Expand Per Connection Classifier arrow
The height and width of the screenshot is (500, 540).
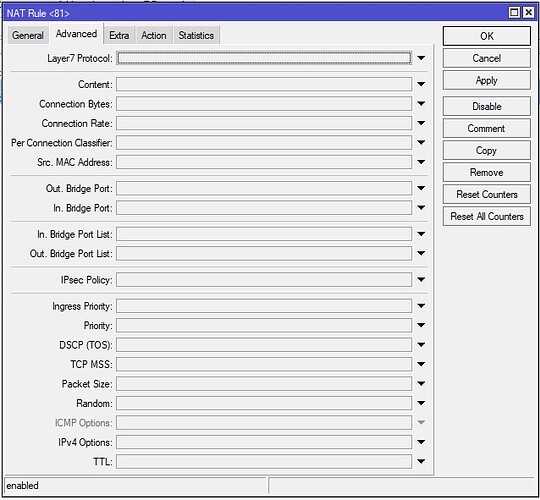(x=421, y=143)
